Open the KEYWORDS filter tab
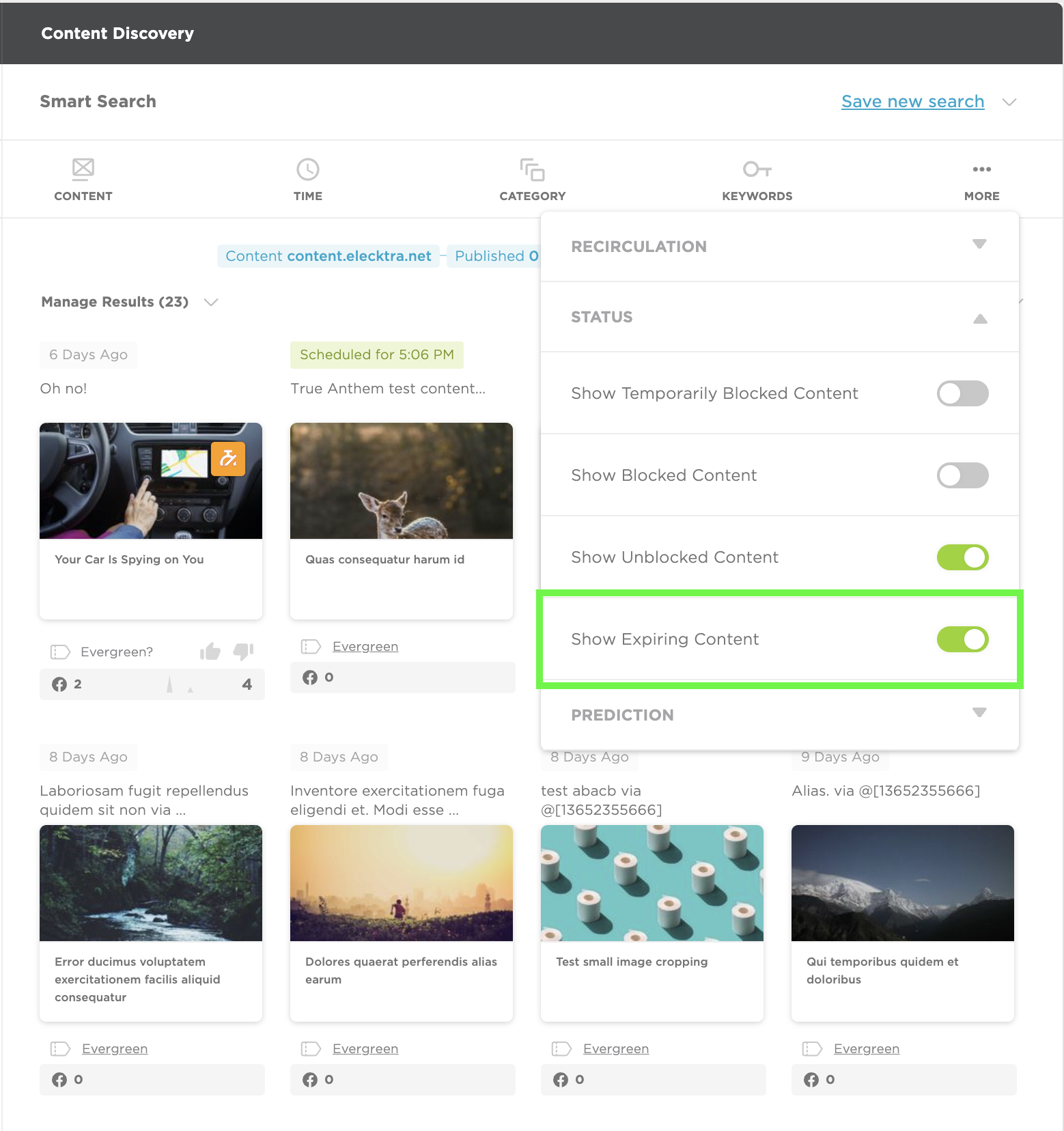This screenshot has width=1064, height=1131. pos(757,180)
